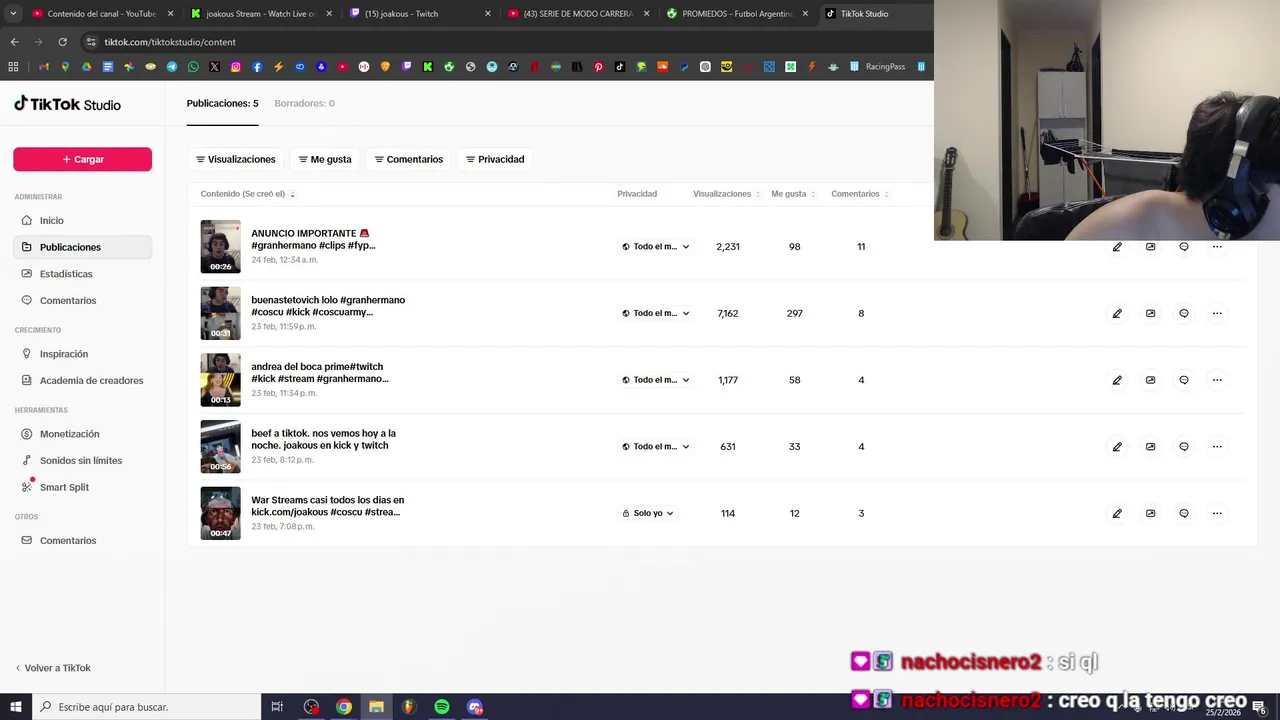Open three-dot menu for buenastetovich lolo post
The width and height of the screenshot is (1280, 720).
click(x=1217, y=313)
